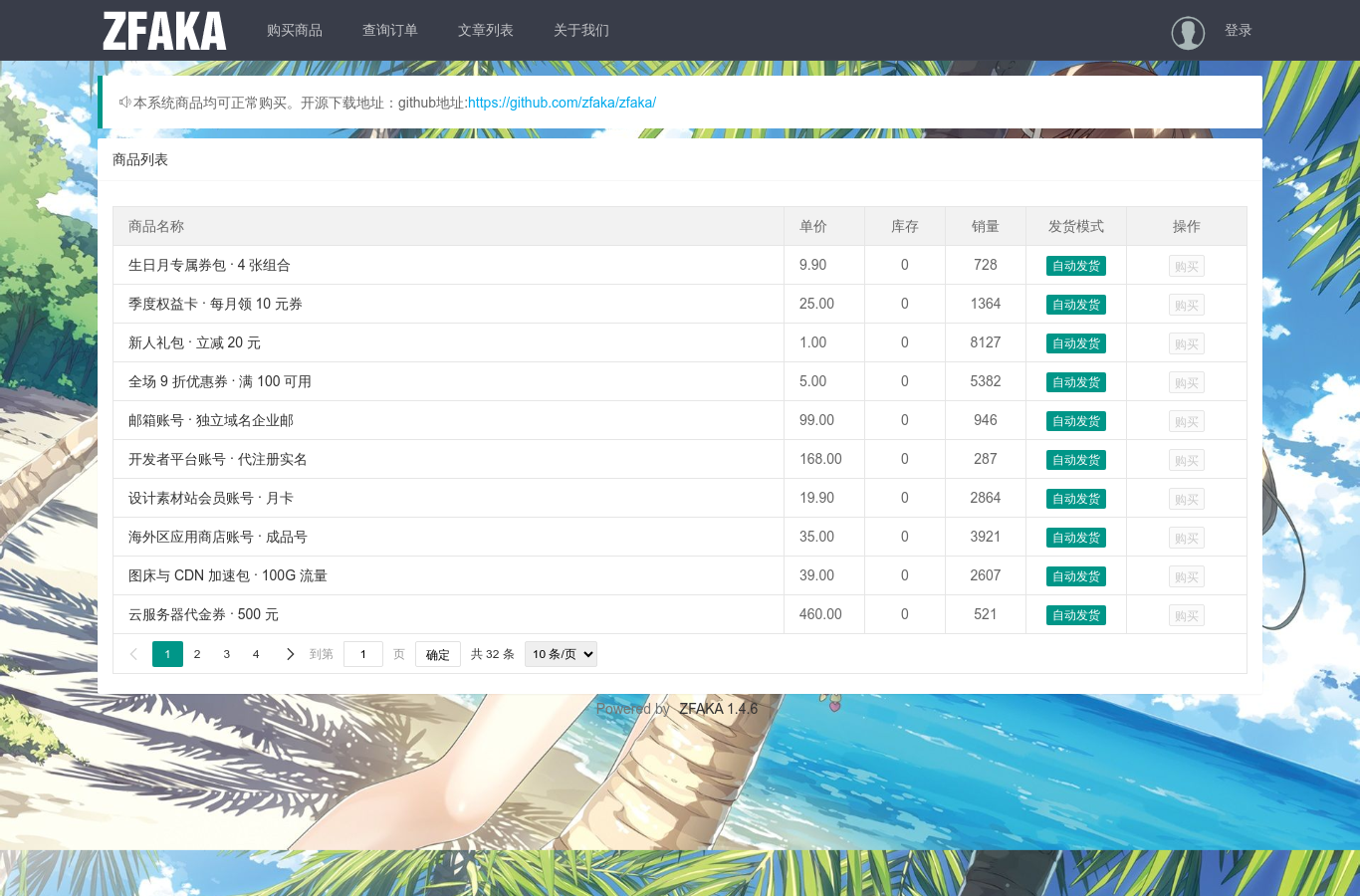Open 购买商品 menu item
This screenshot has width=1360, height=896.
295,31
